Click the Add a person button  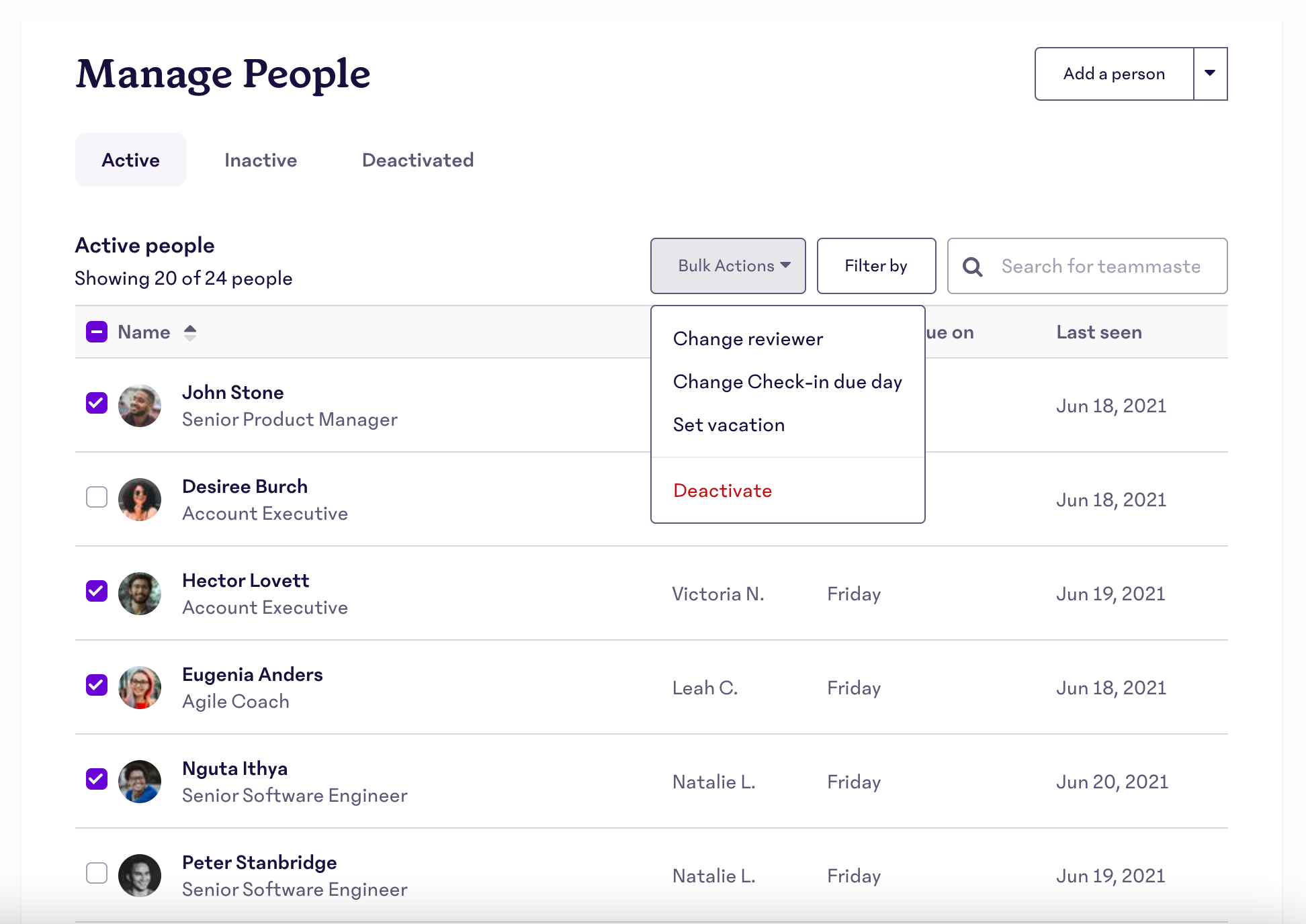tap(1115, 74)
